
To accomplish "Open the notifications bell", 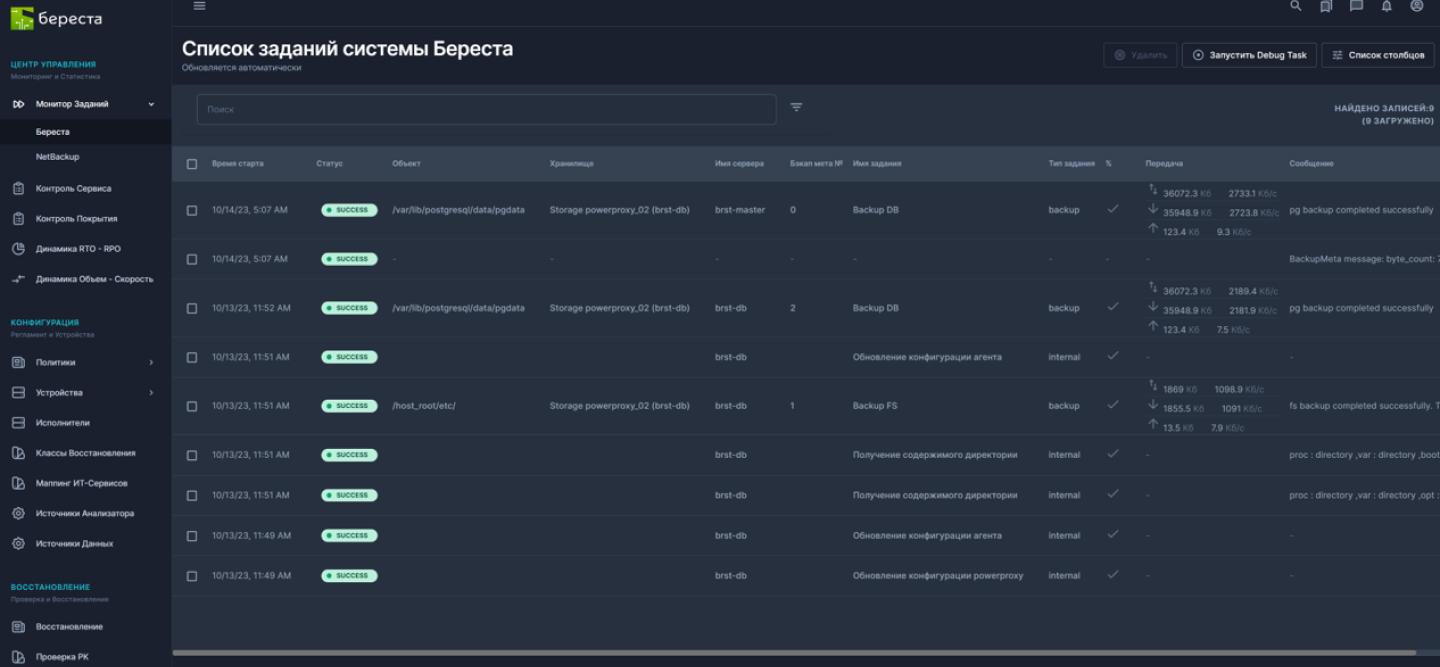I will click(1386, 6).
